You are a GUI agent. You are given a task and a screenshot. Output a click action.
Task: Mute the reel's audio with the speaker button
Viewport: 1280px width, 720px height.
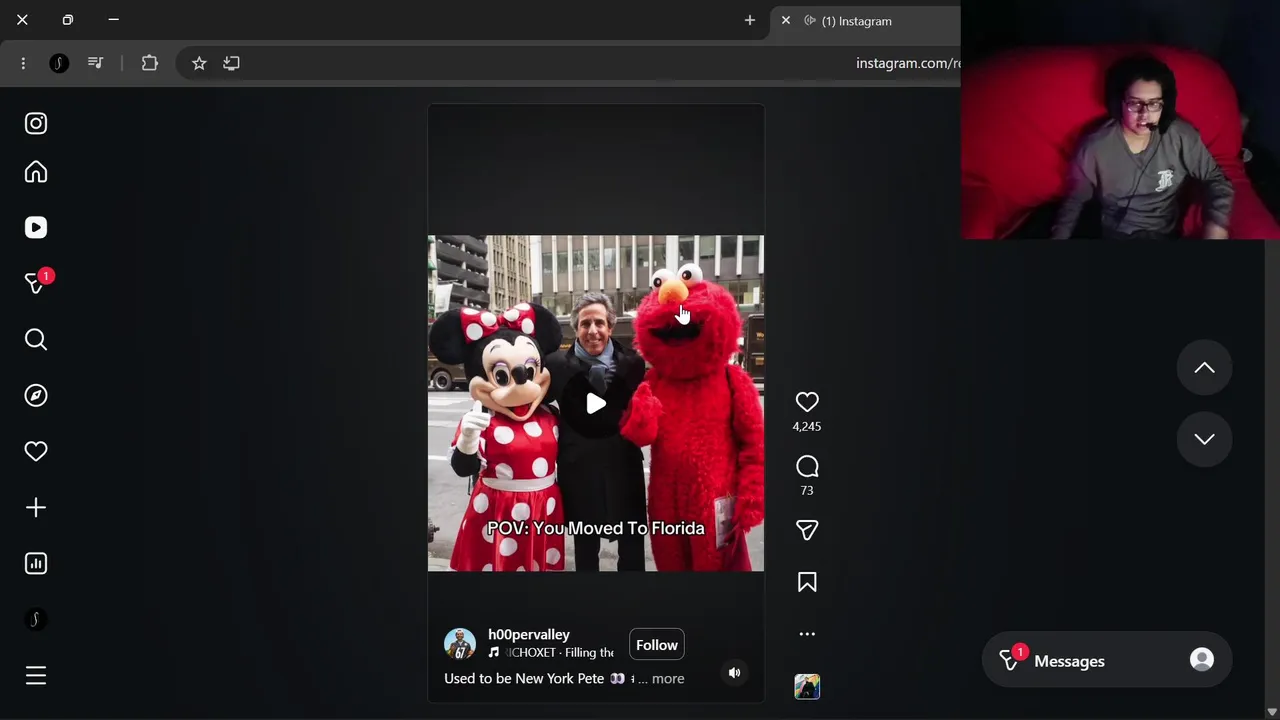734,673
